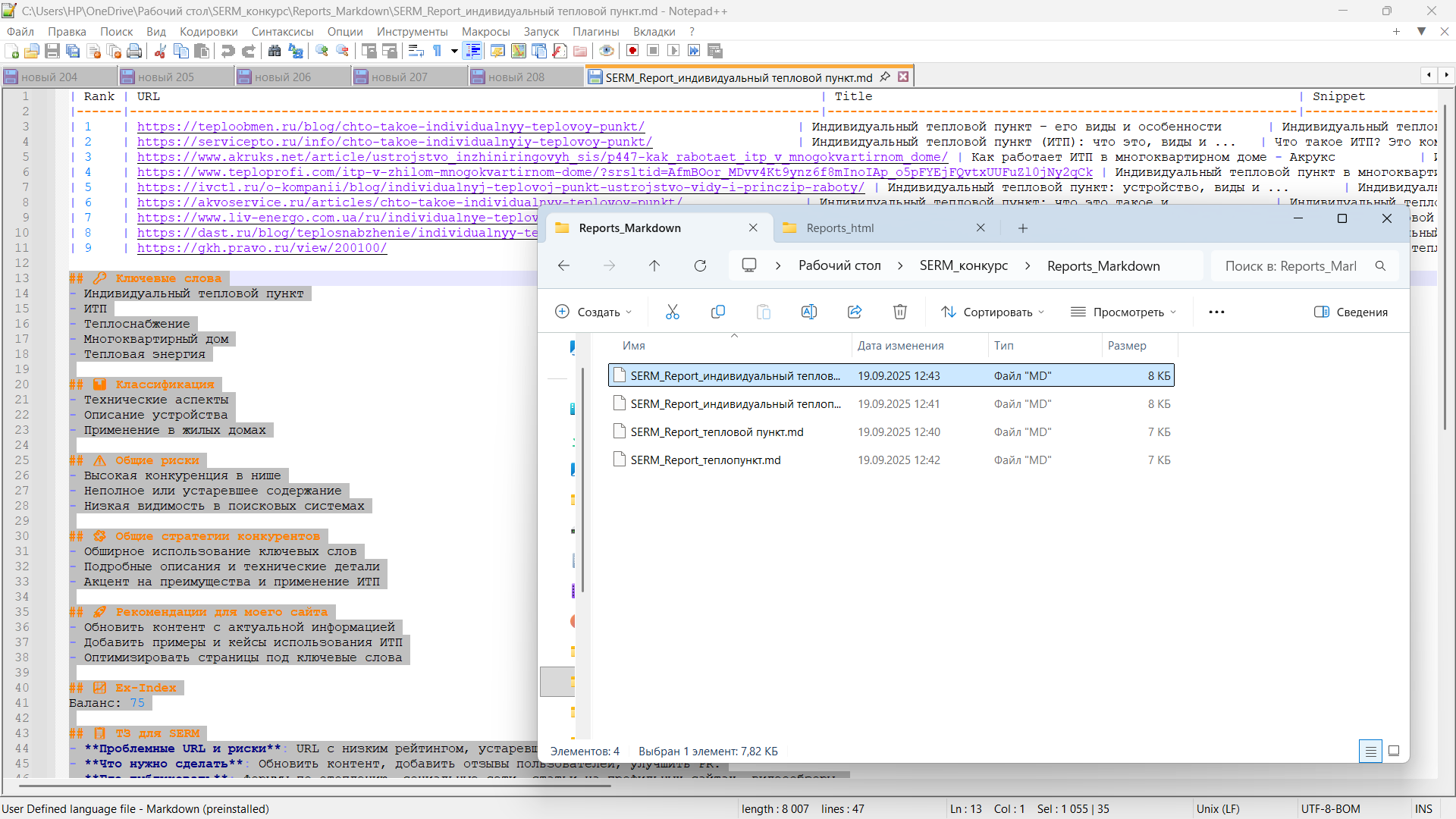Toggle the Сведения details pane
The image size is (1456, 819).
[x=1351, y=312]
